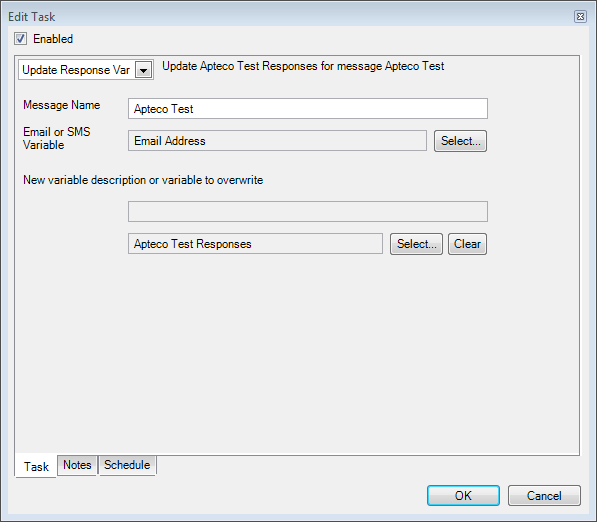Screen dimensions: 597x522
Task: Click the Email Address variable field
Action: (277, 141)
